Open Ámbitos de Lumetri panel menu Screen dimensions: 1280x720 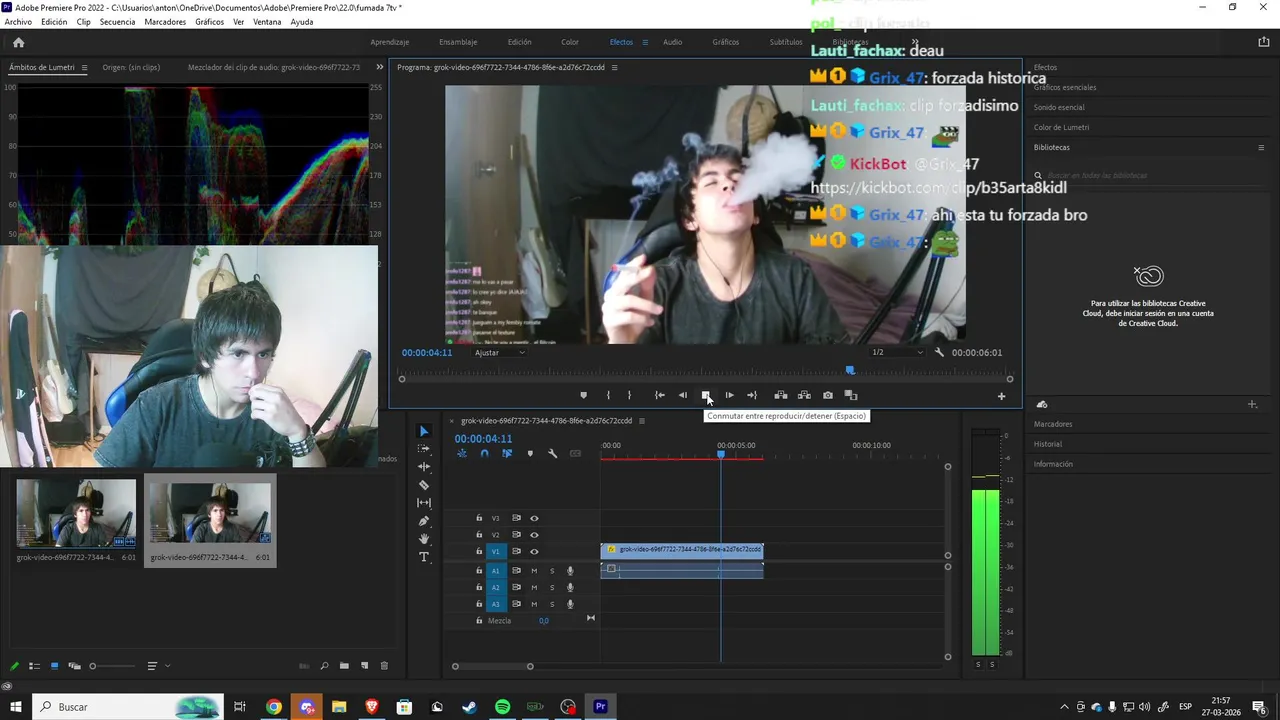84,67
